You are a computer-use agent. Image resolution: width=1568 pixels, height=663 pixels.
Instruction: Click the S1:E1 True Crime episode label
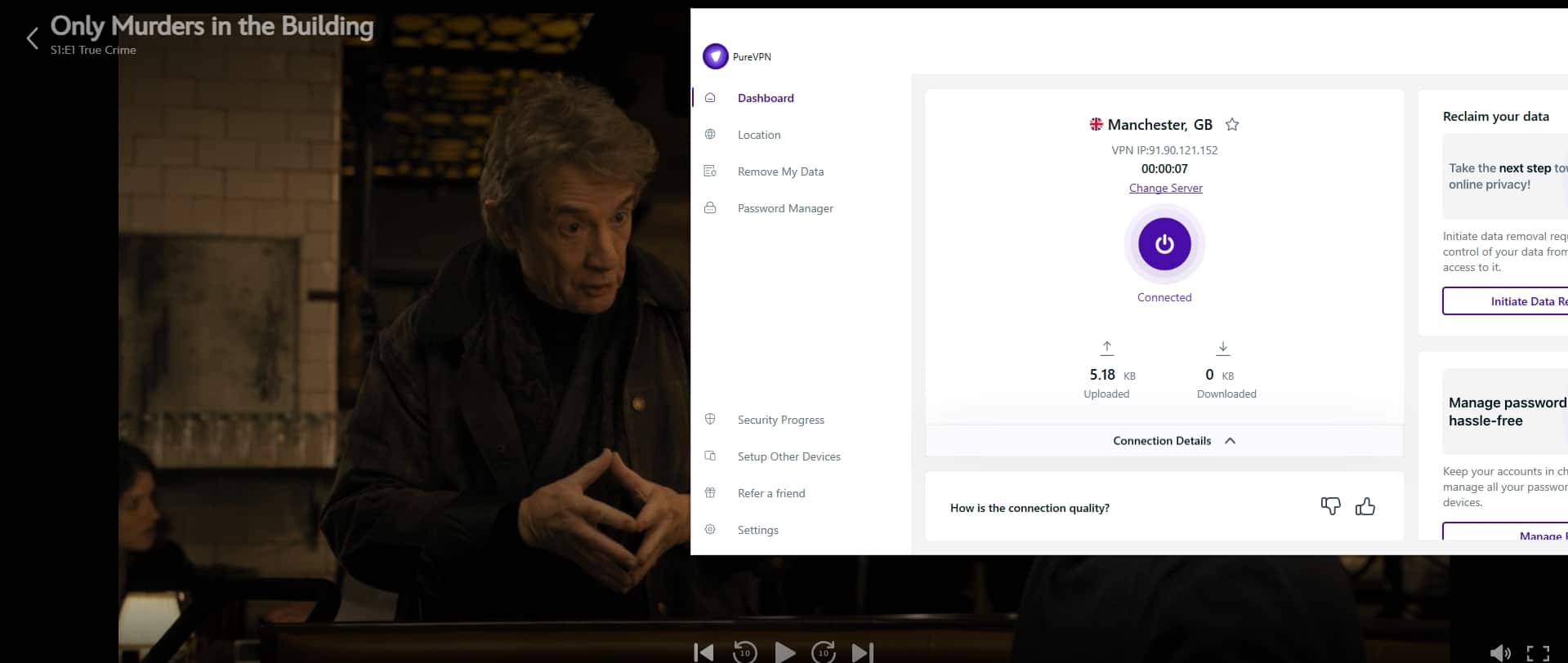tap(93, 50)
